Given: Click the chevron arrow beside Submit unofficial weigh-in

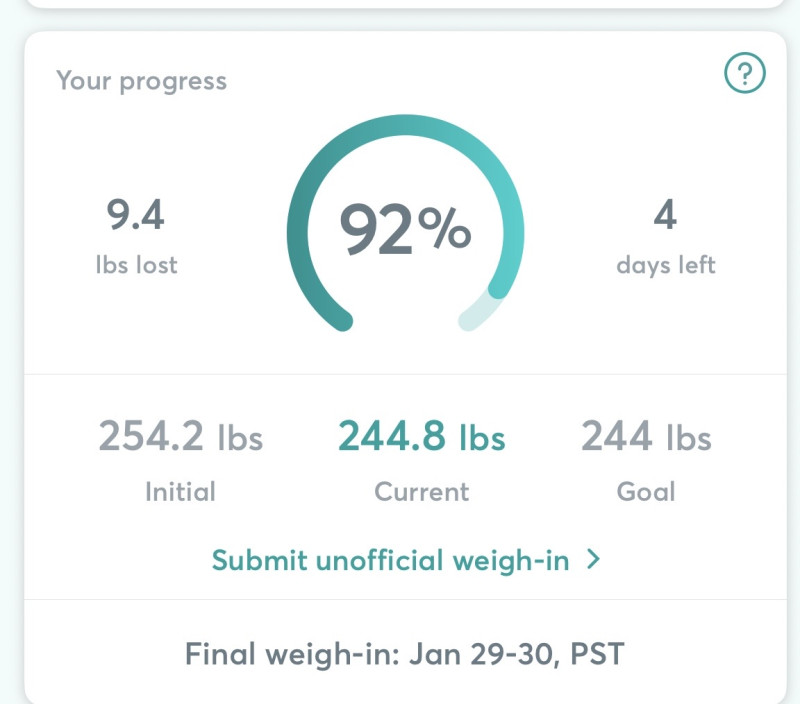Looking at the screenshot, I should [x=593, y=559].
